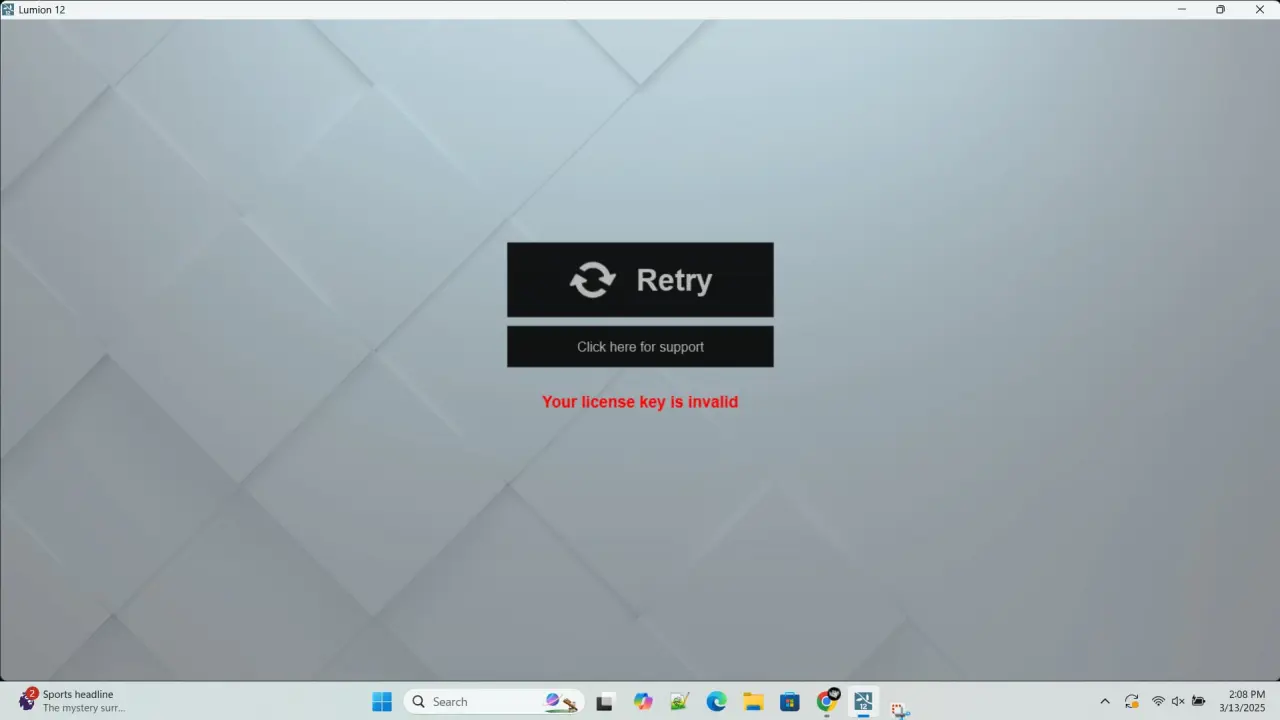Click the muted volume tray icon
The height and width of the screenshot is (720, 1280).
1178,701
